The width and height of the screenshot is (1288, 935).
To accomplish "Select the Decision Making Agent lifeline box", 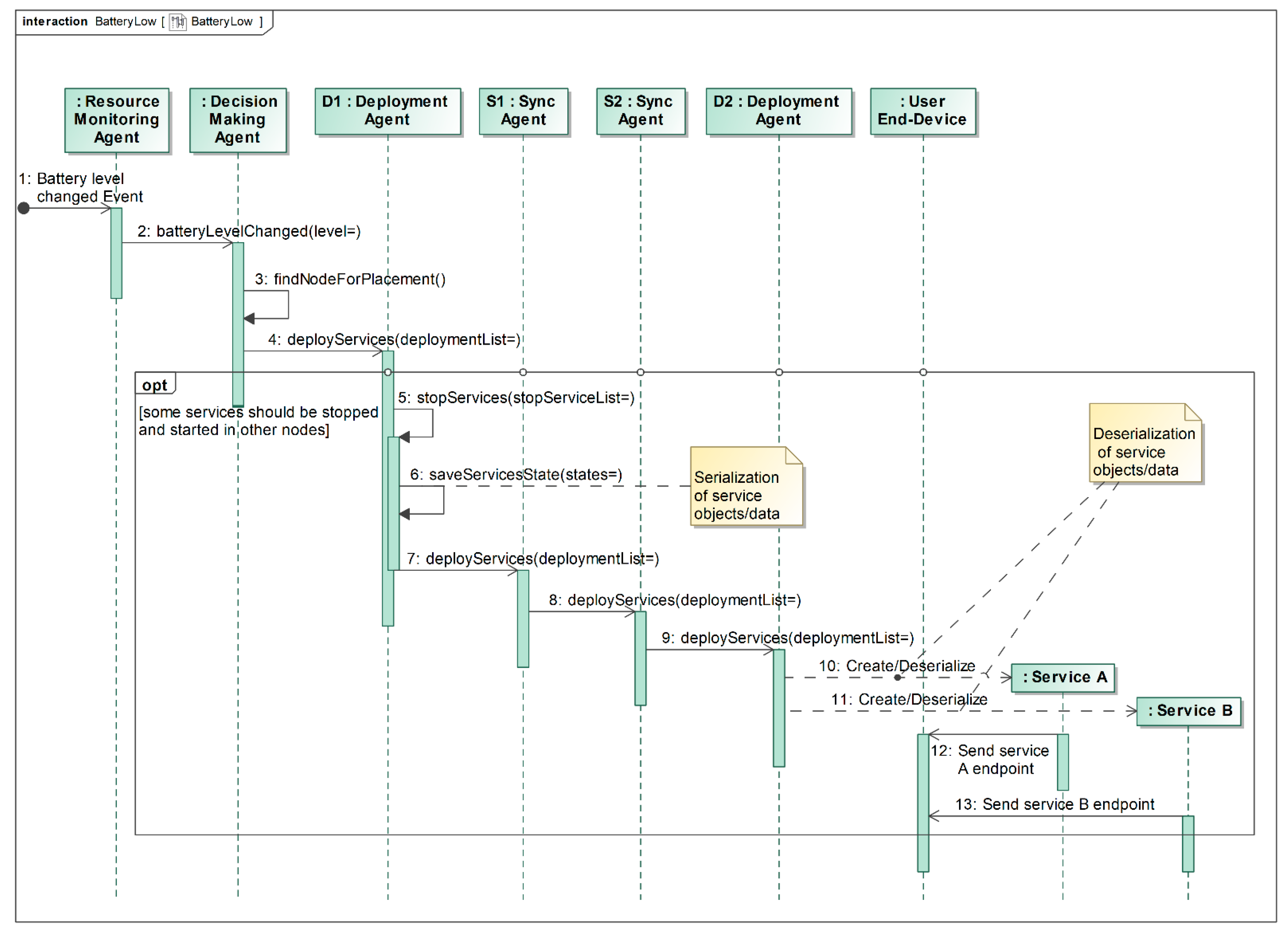I will 238,120.
